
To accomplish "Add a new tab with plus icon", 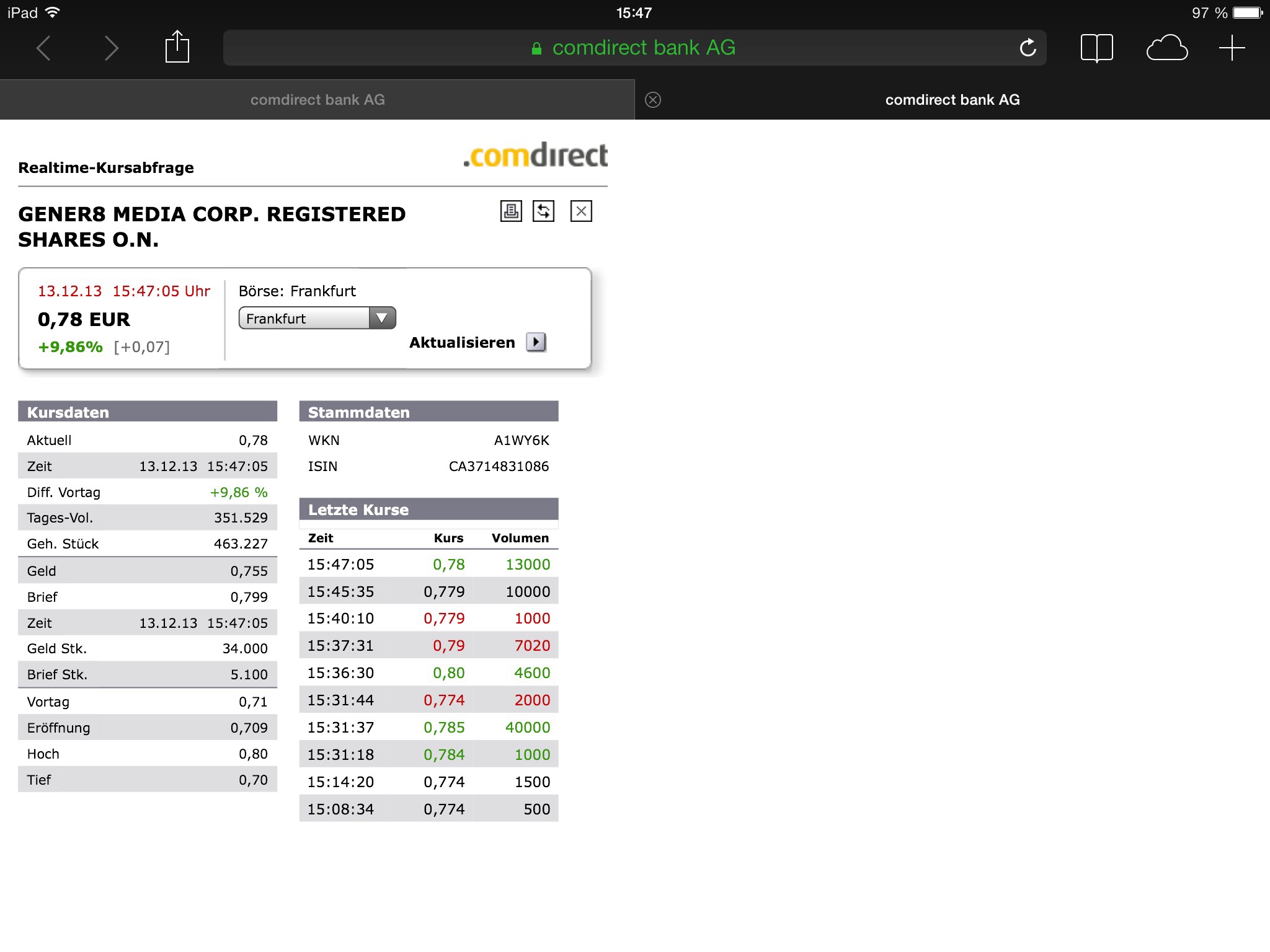I will point(1232,48).
